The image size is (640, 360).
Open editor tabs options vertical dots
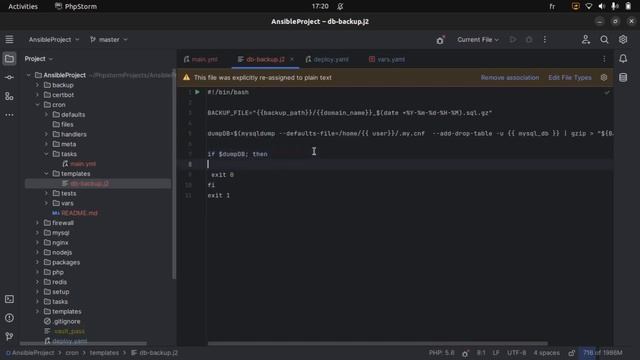click(604, 59)
